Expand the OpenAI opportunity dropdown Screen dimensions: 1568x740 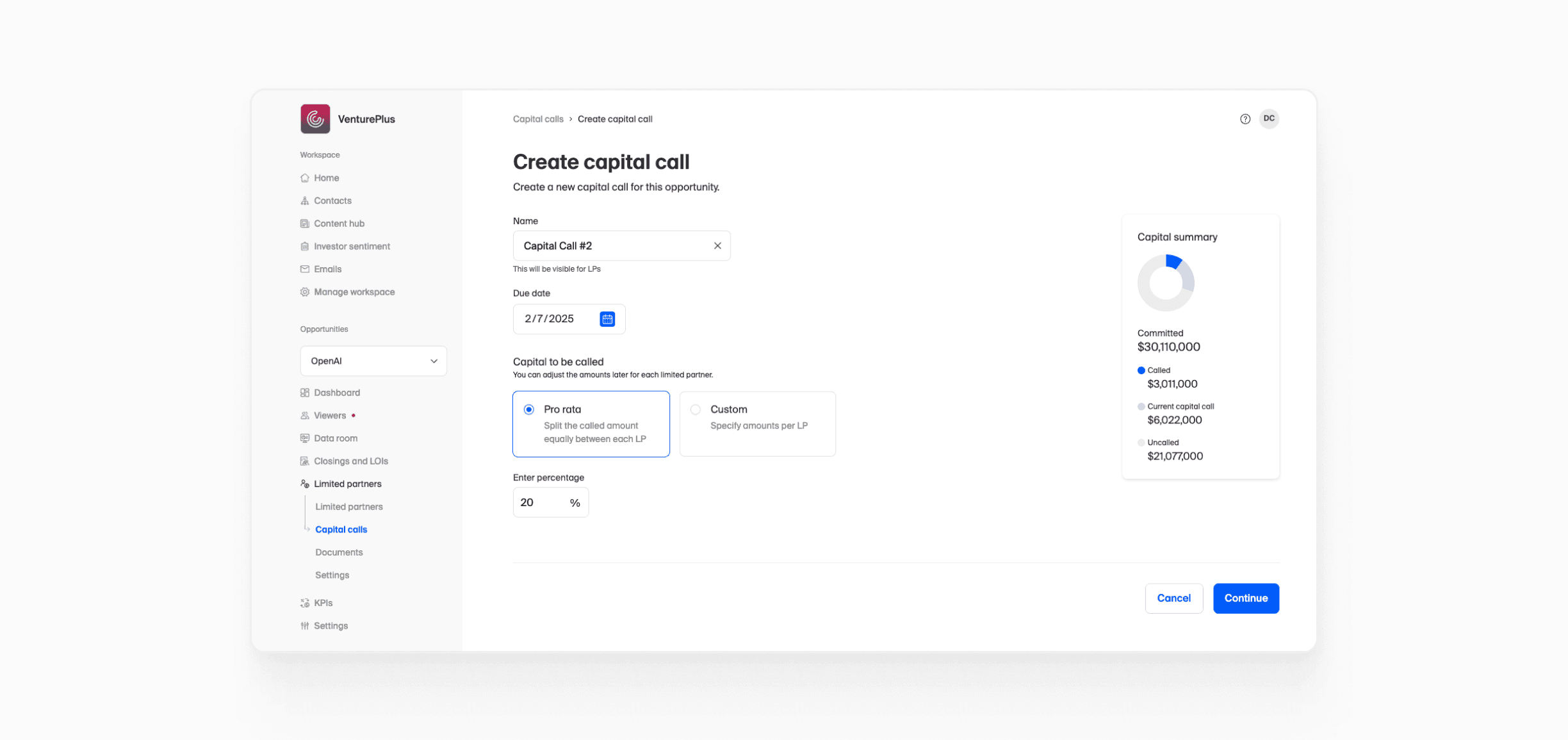tap(373, 361)
